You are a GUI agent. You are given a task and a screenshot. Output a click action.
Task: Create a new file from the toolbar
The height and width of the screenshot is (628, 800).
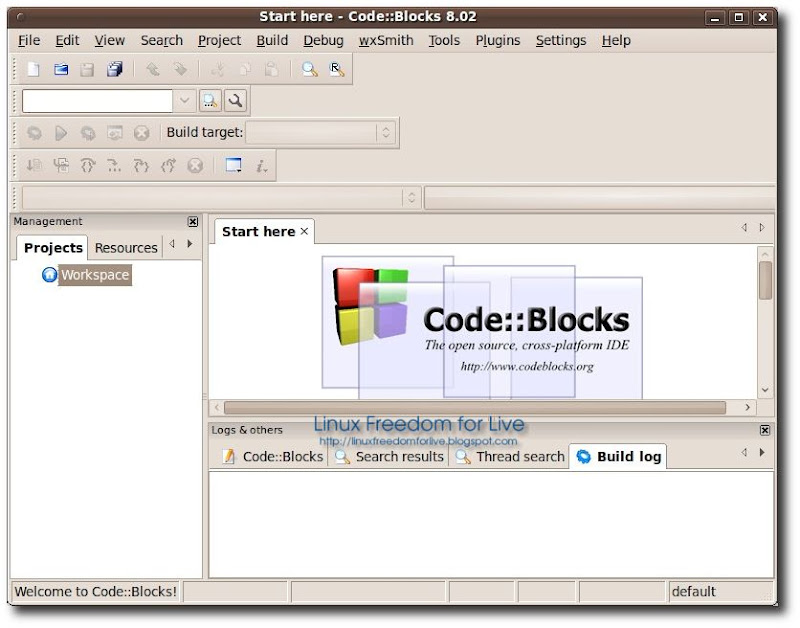tap(34, 69)
